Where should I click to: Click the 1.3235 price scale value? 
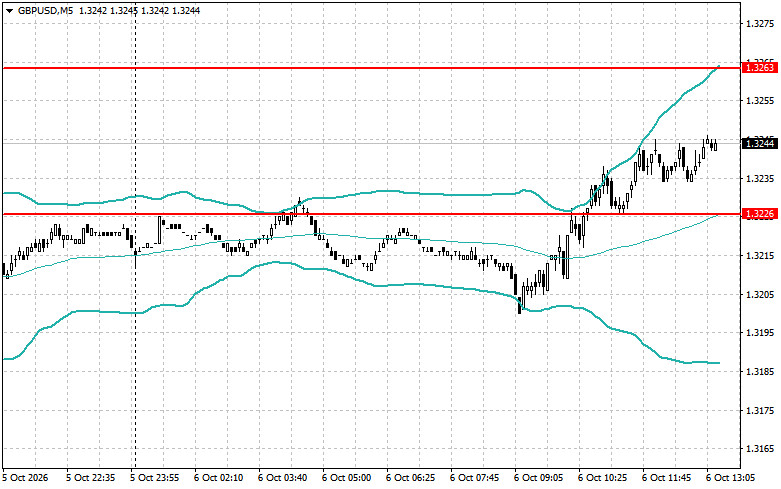point(761,178)
